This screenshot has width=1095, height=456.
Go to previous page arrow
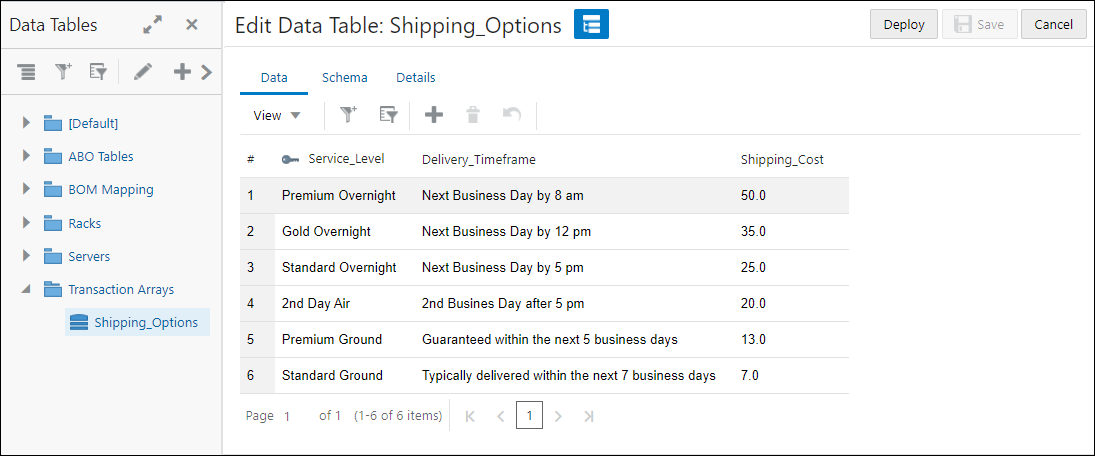point(500,416)
